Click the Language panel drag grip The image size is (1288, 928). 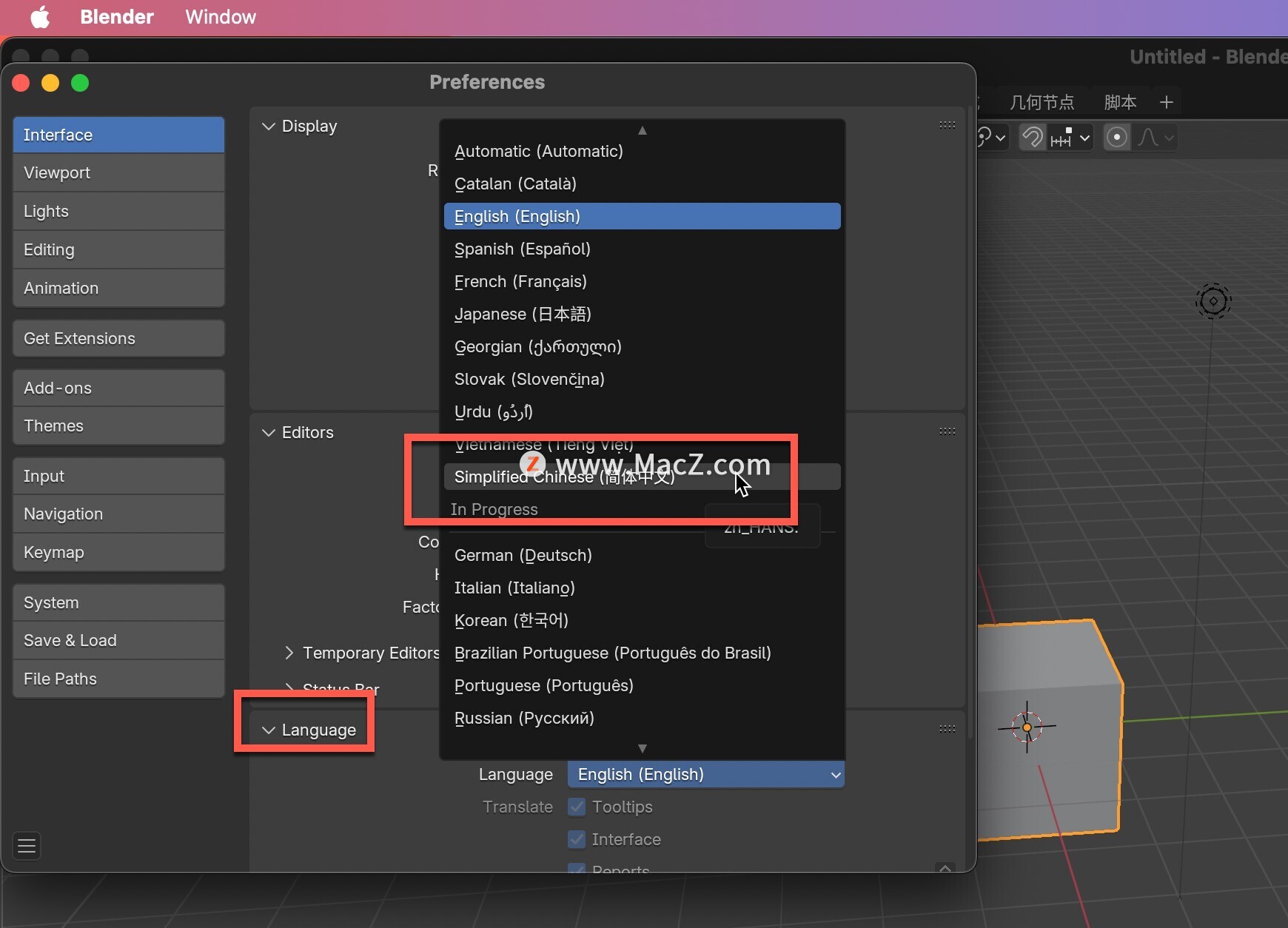947,729
